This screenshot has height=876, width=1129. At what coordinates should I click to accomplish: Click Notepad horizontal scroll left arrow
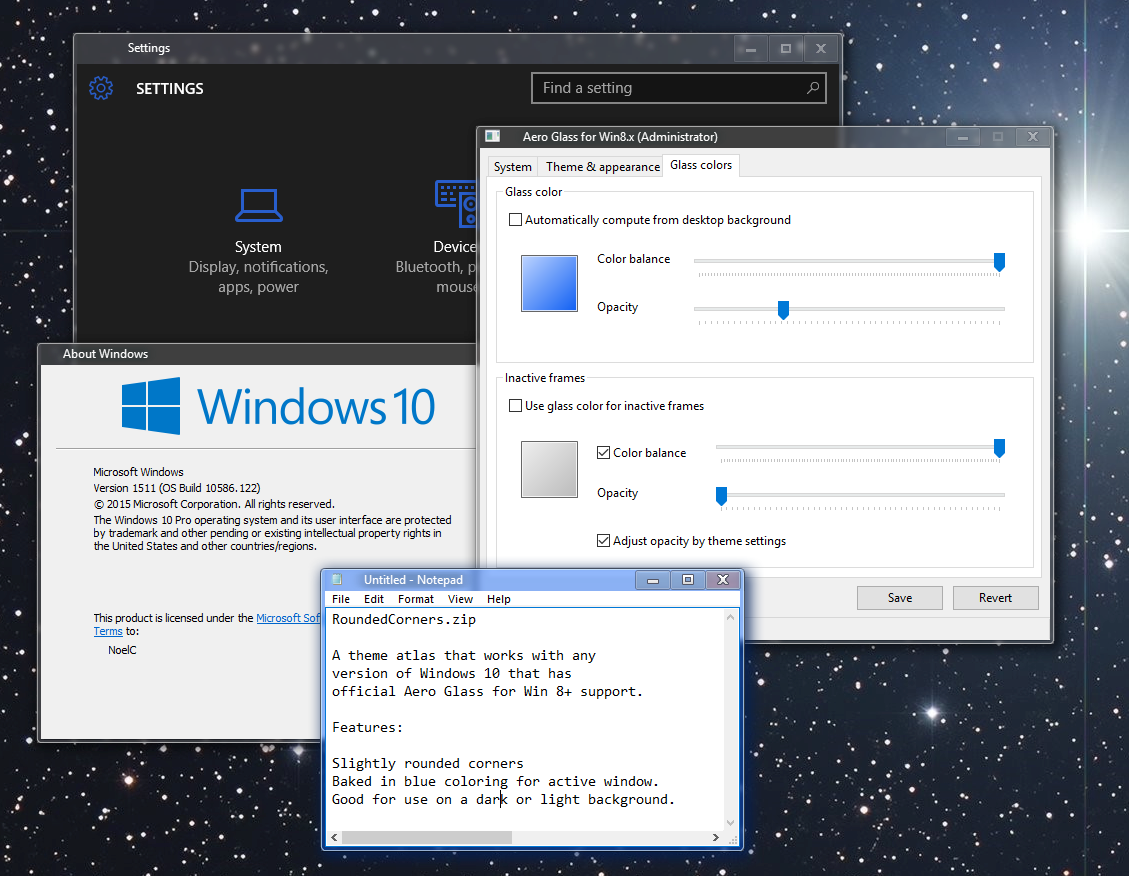[334, 837]
